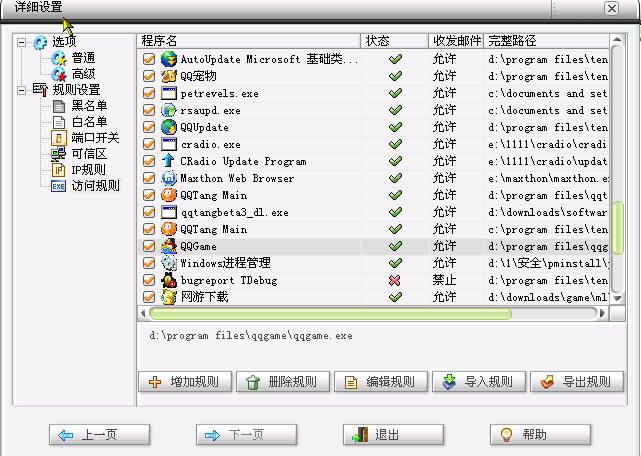The height and width of the screenshot is (456, 641).
Task: Toggle the rsaupd.exe checkbox
Action: click(149, 110)
